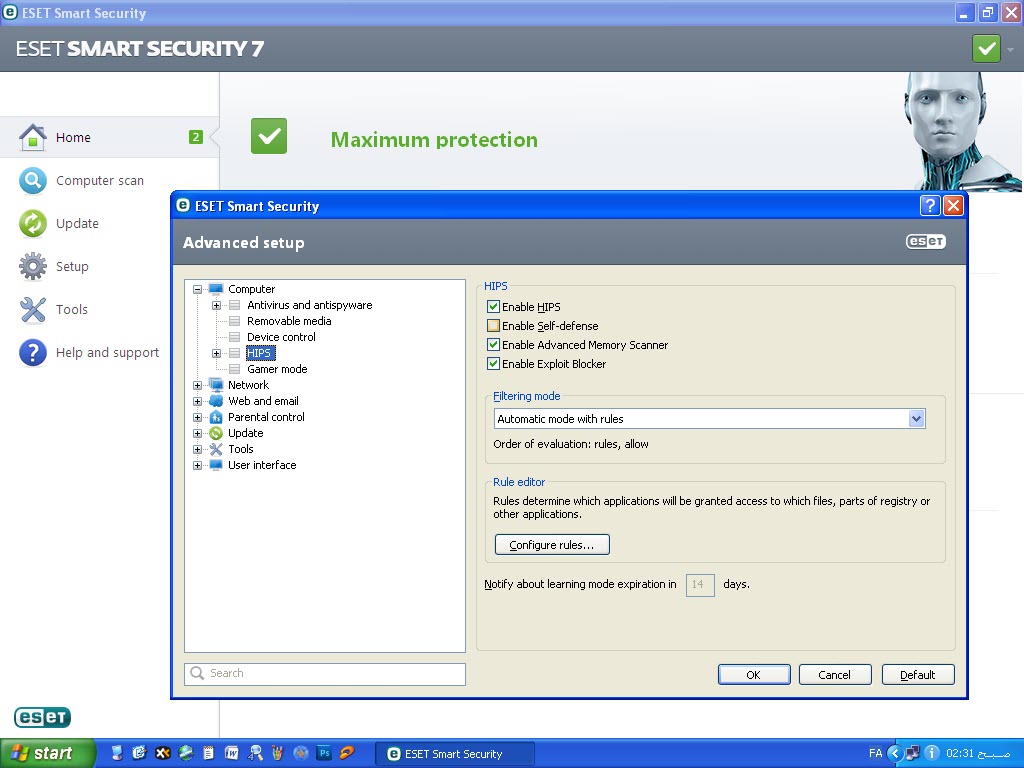Screen dimensions: 1024x768
Task: Click the Default button
Action: click(x=918, y=675)
